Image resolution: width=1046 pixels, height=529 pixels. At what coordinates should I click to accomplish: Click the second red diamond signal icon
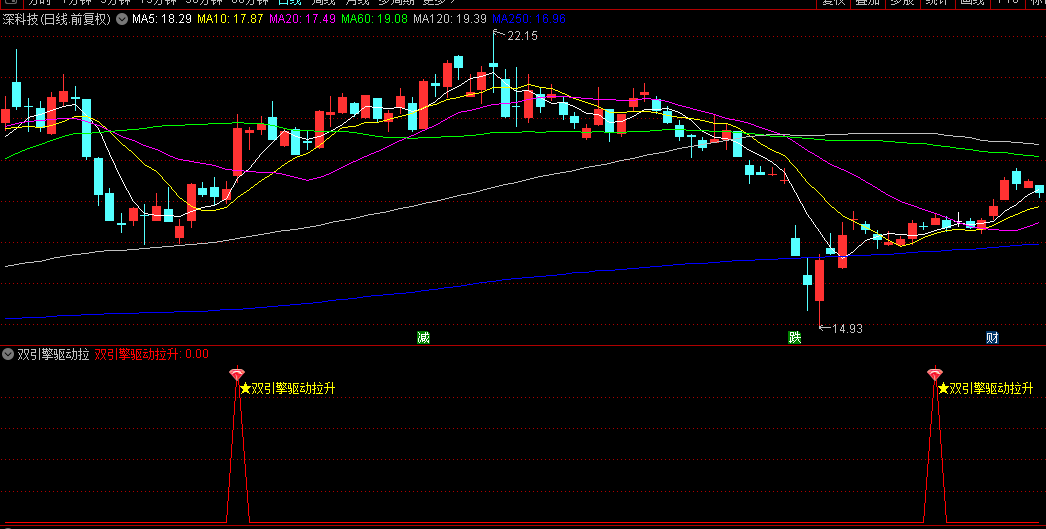[x=935, y=374]
